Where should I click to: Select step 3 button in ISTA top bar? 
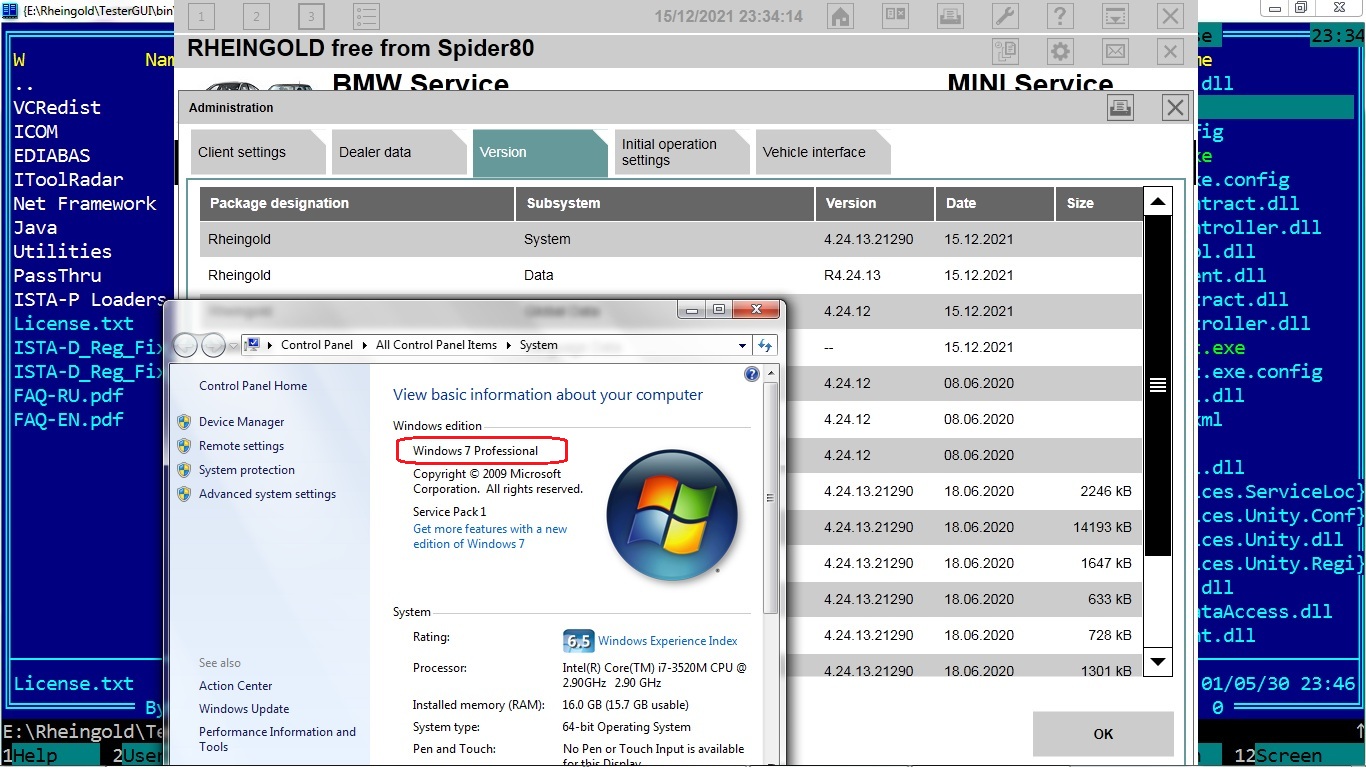point(311,16)
